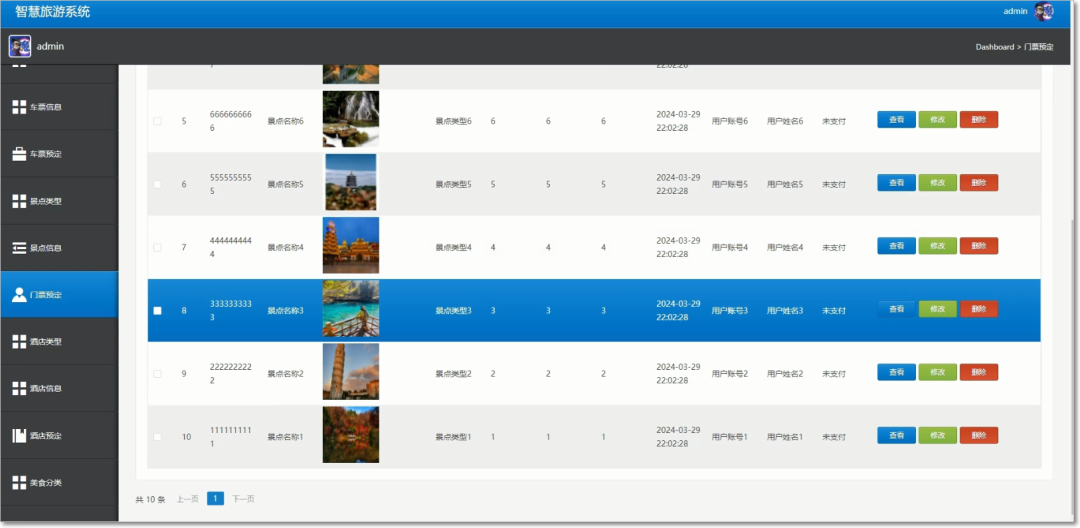Tick the checkbox for row 6

click(157, 184)
